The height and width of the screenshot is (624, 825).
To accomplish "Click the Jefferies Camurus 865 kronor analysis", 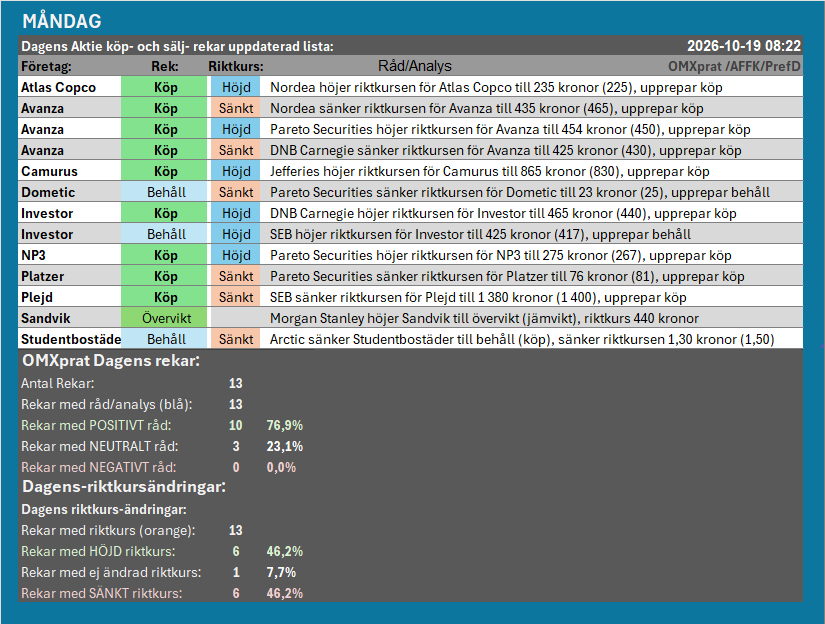I will [490, 172].
